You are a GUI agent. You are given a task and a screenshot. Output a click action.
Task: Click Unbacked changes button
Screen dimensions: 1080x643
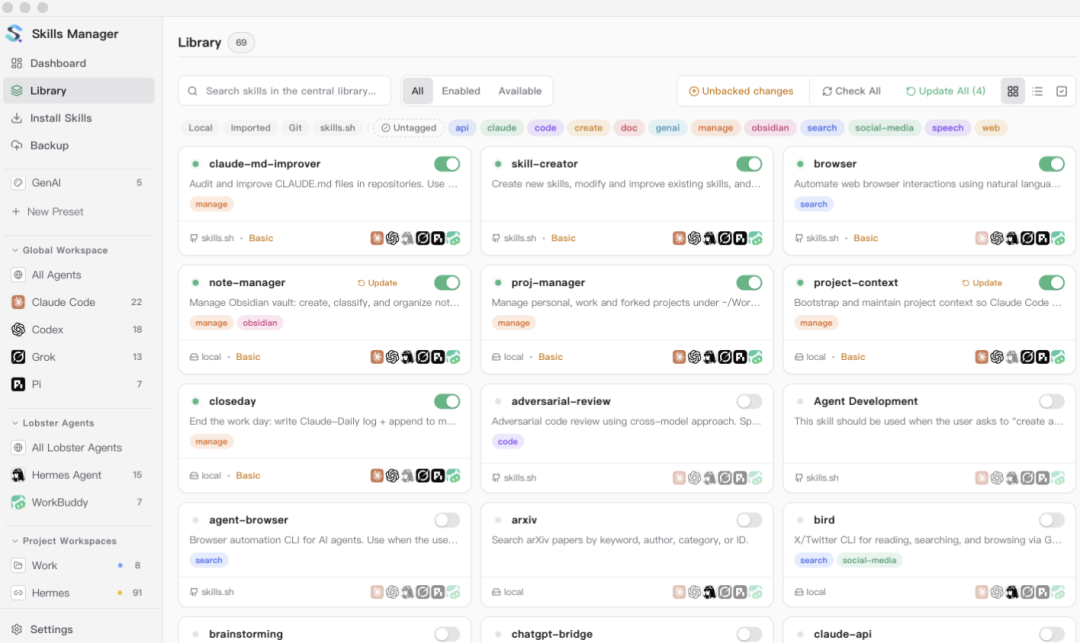(x=741, y=91)
